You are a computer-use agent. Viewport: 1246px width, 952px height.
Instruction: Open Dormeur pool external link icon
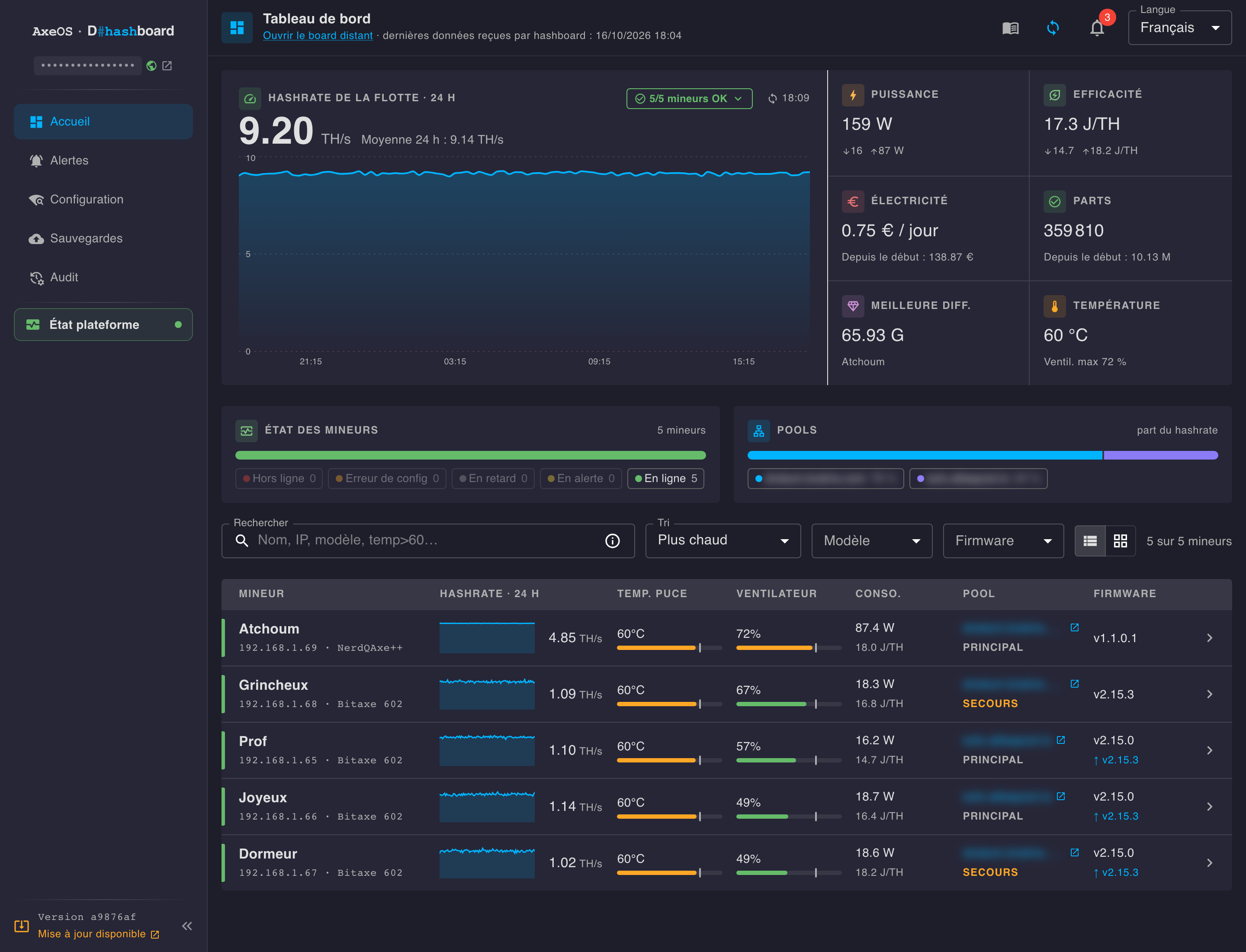pyautogui.click(x=1074, y=852)
